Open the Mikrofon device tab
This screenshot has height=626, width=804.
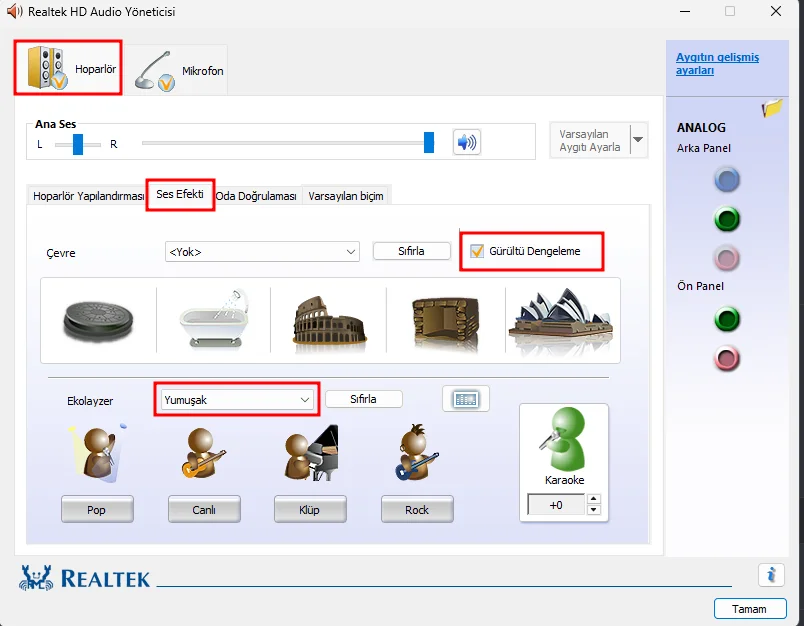pos(176,70)
